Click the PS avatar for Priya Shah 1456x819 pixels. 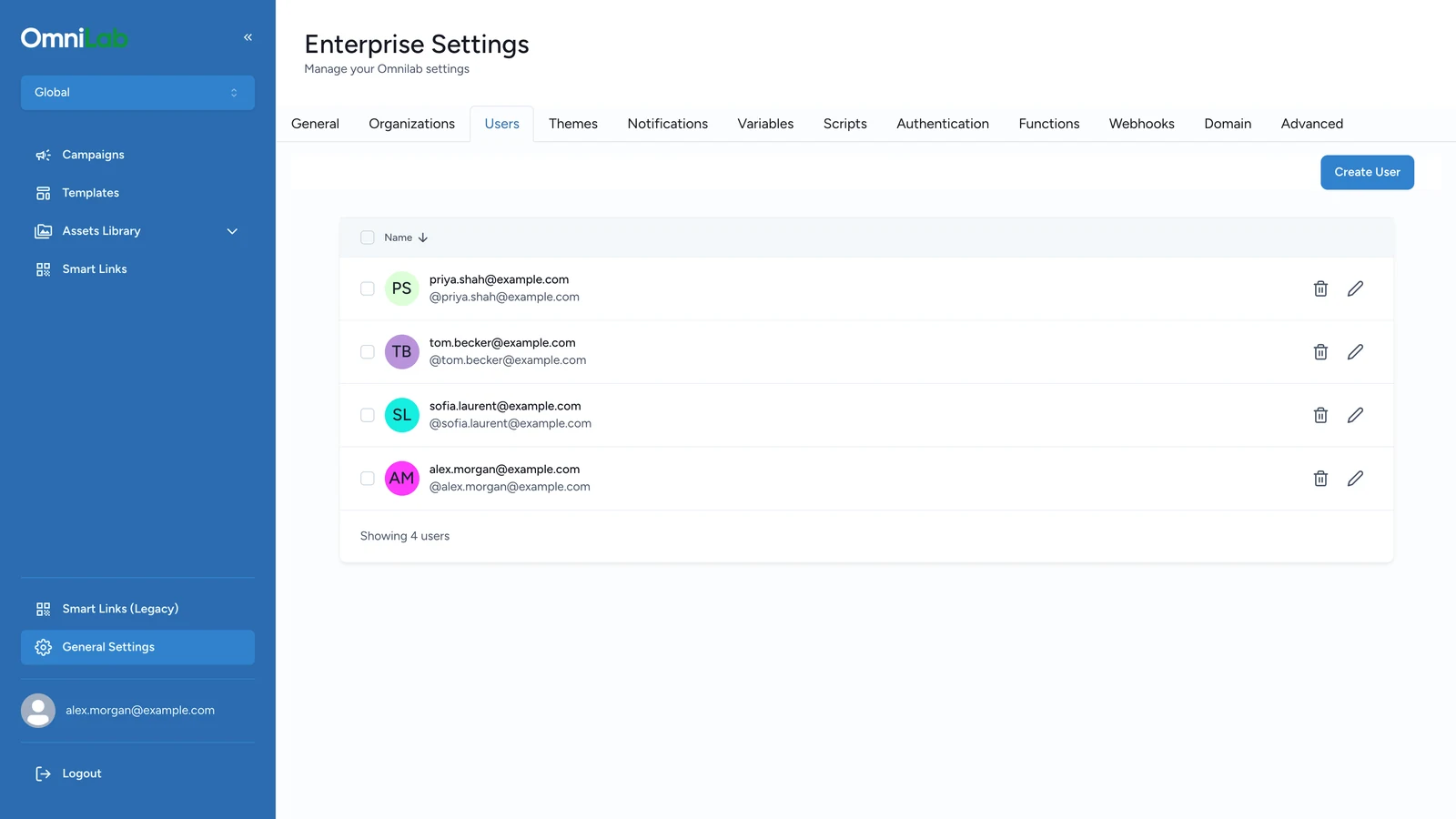click(x=401, y=288)
